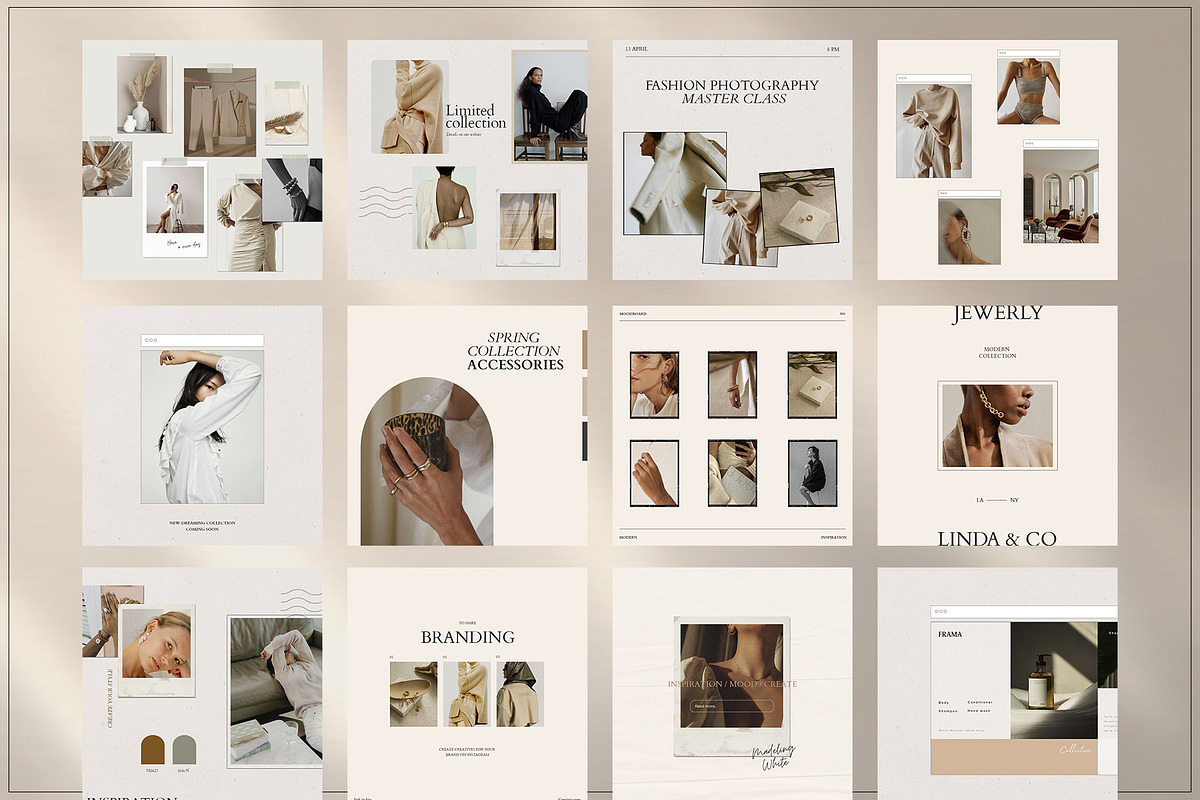Click the 'Modeling White' handwritten signature
The image size is (1200, 800).
775,757
